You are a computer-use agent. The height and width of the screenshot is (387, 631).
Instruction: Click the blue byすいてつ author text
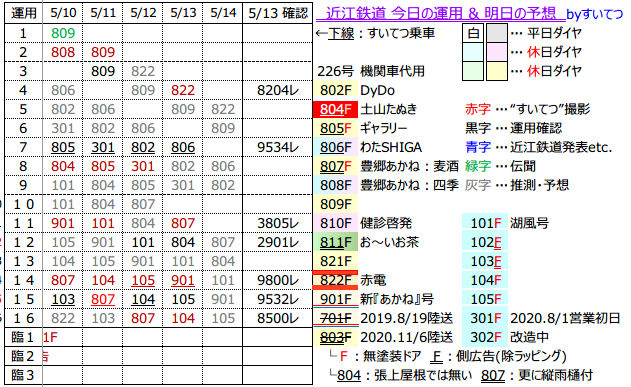pyautogui.click(x=594, y=14)
